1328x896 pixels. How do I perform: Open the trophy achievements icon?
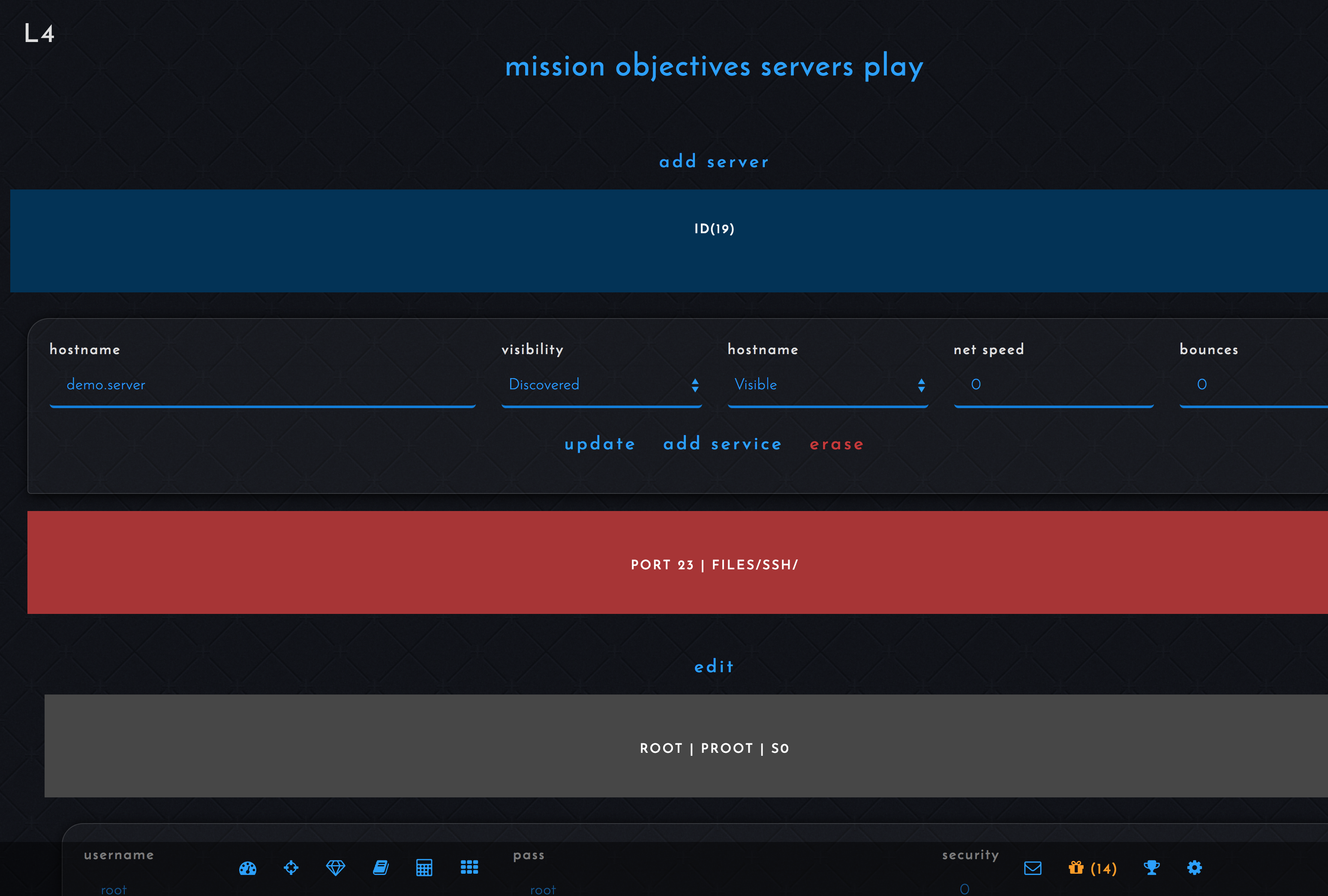1153,867
